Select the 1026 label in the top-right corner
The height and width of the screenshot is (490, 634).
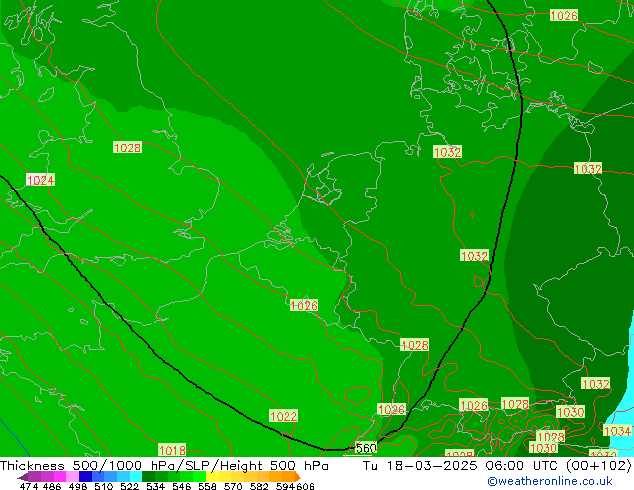coord(563,15)
